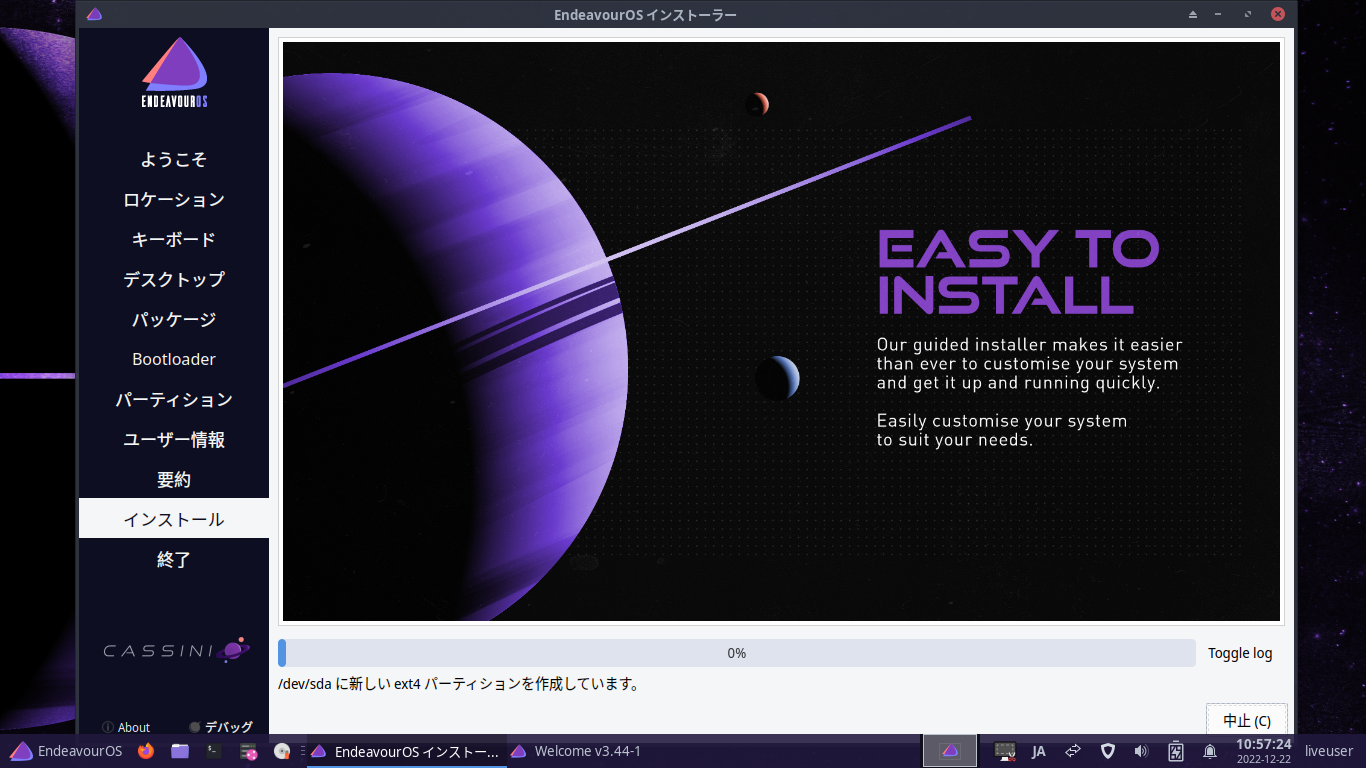Screen dimensions: 1366x768
Task: Open the file manager from the panel
Action: pyautogui.click(x=180, y=751)
